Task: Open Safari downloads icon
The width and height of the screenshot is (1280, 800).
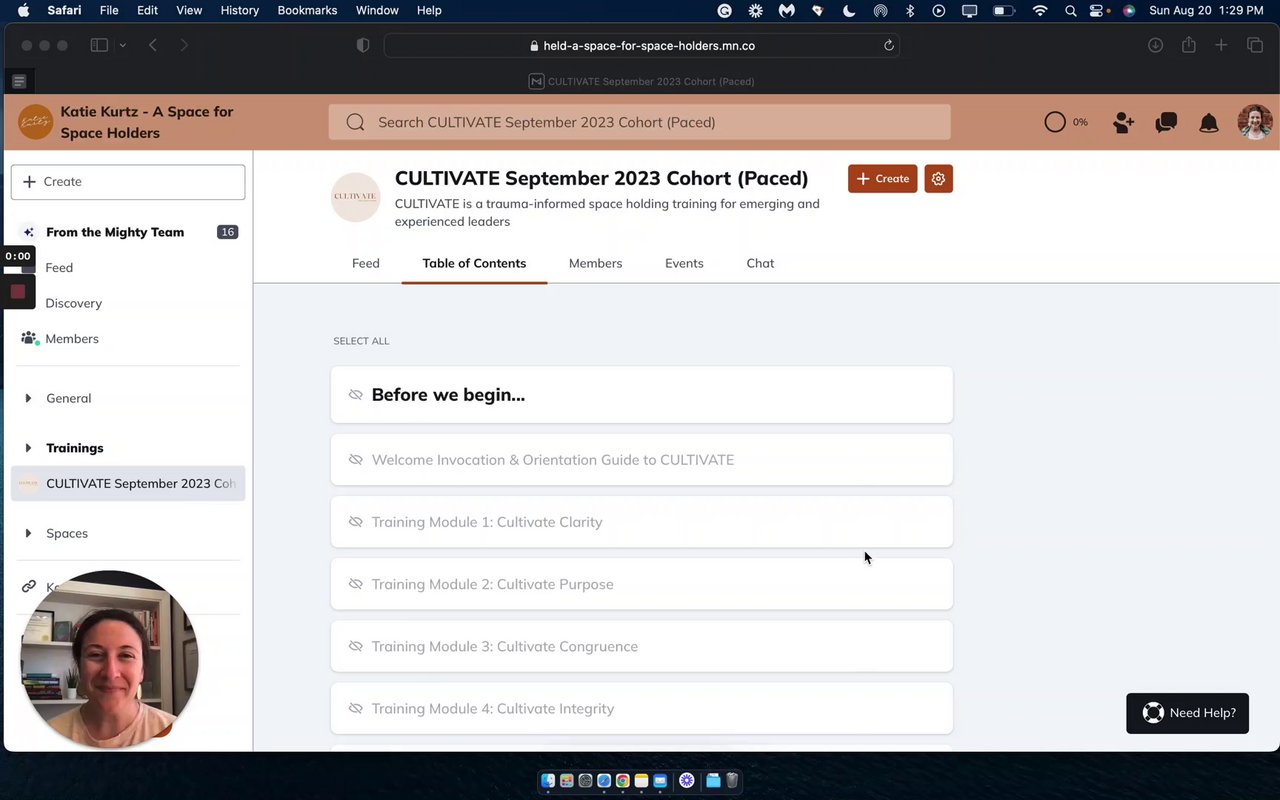Action: (1155, 45)
